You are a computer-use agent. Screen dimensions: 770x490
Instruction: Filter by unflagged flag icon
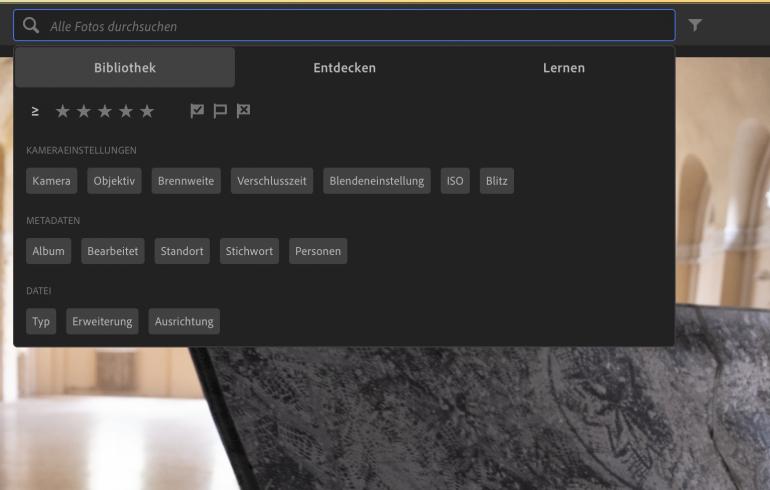point(220,111)
